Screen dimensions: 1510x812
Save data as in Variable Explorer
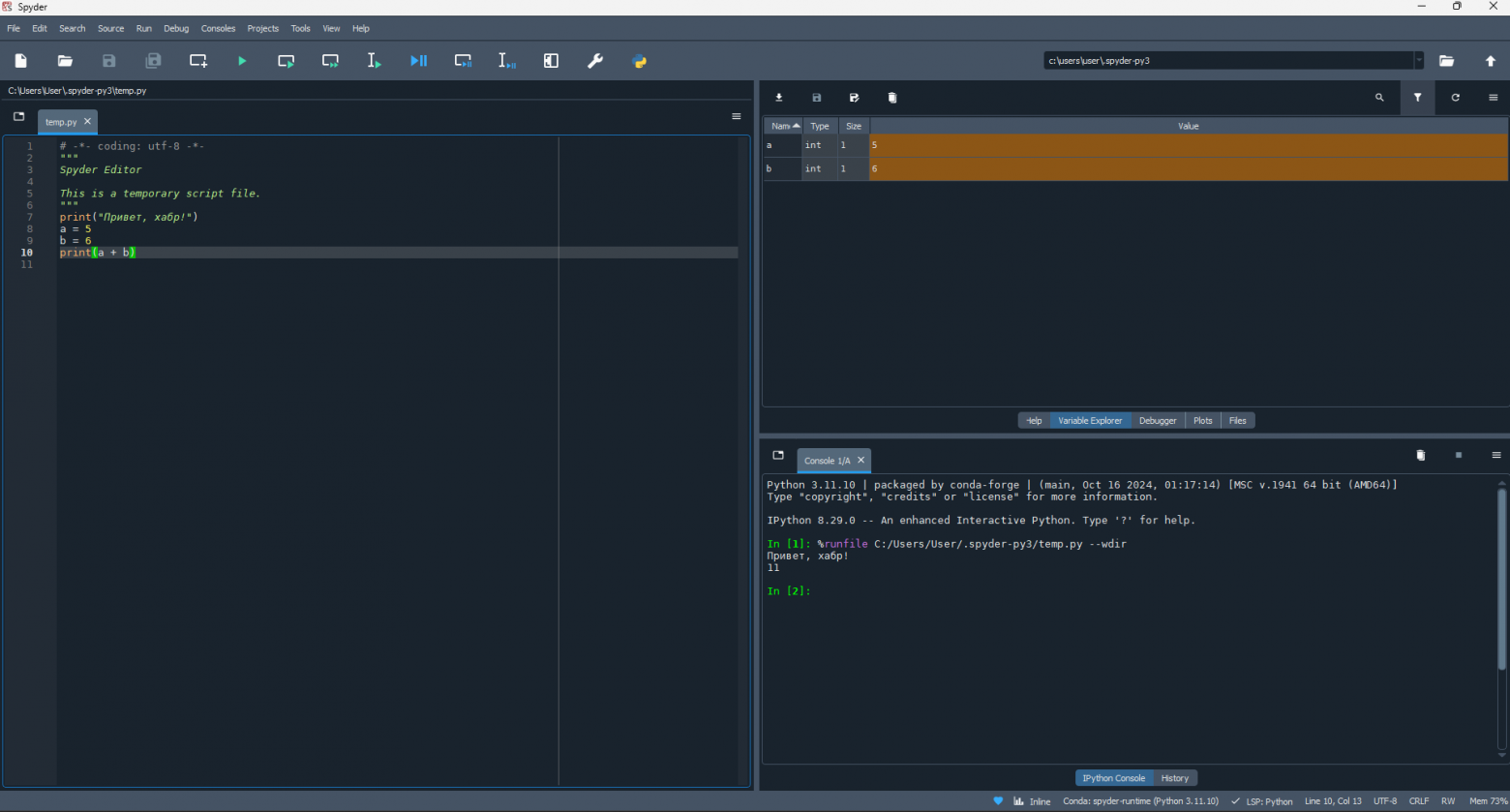coord(855,98)
